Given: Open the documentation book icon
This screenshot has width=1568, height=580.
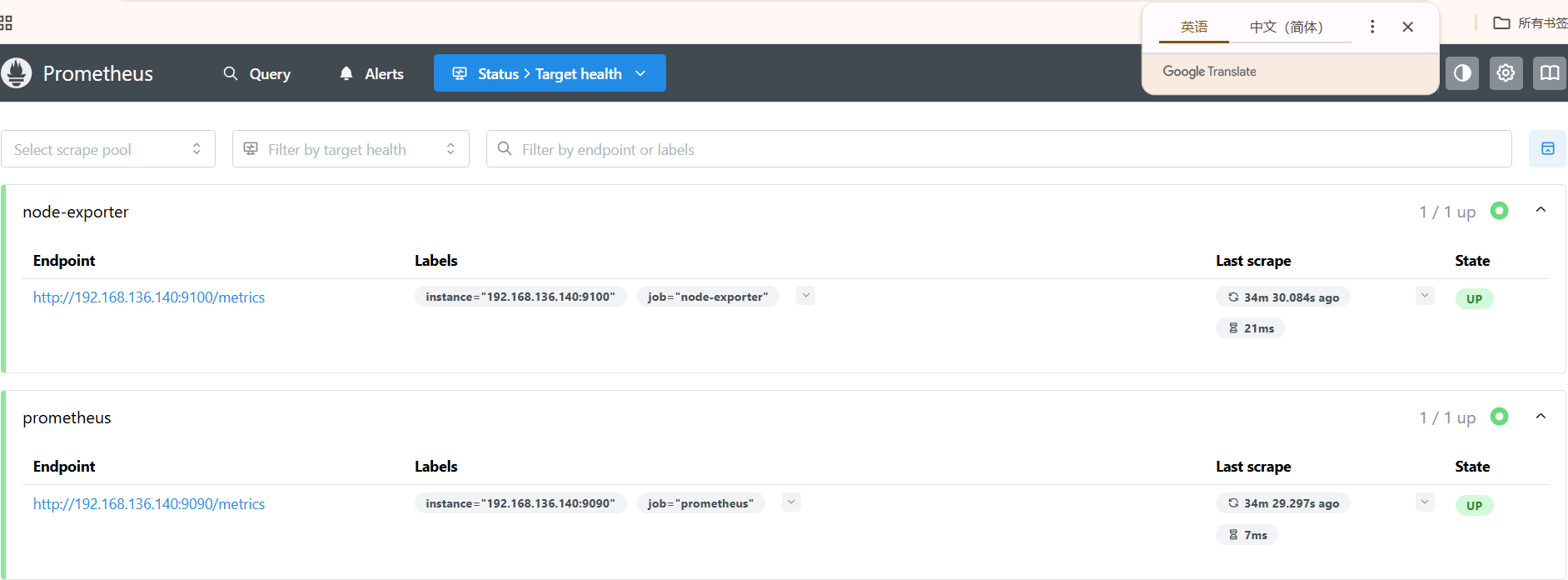Looking at the screenshot, I should (x=1550, y=73).
